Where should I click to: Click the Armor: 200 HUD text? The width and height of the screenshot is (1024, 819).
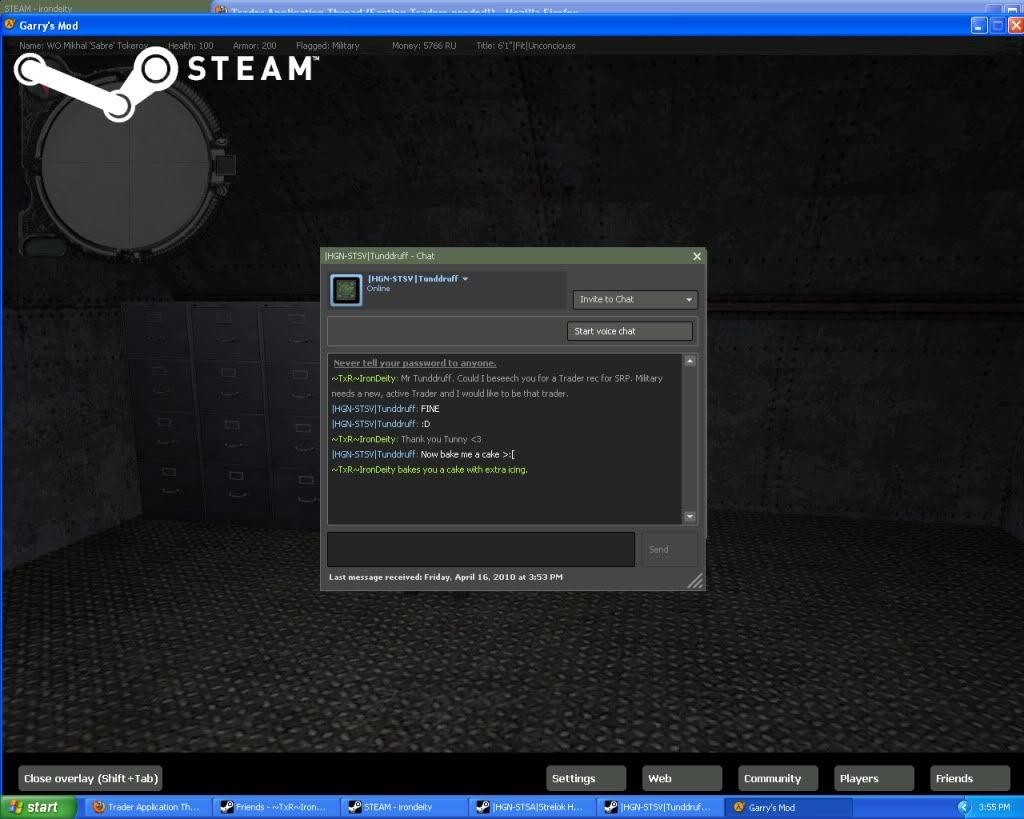(x=254, y=46)
